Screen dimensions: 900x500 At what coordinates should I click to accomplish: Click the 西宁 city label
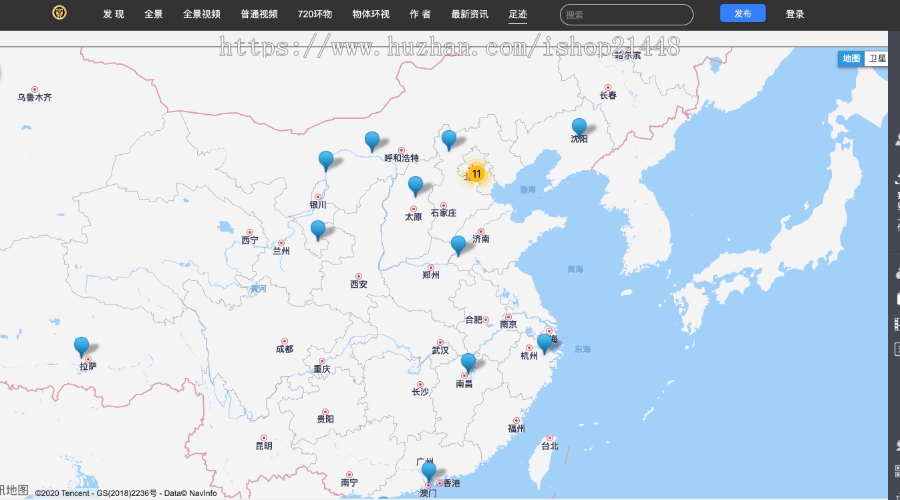[x=250, y=240]
